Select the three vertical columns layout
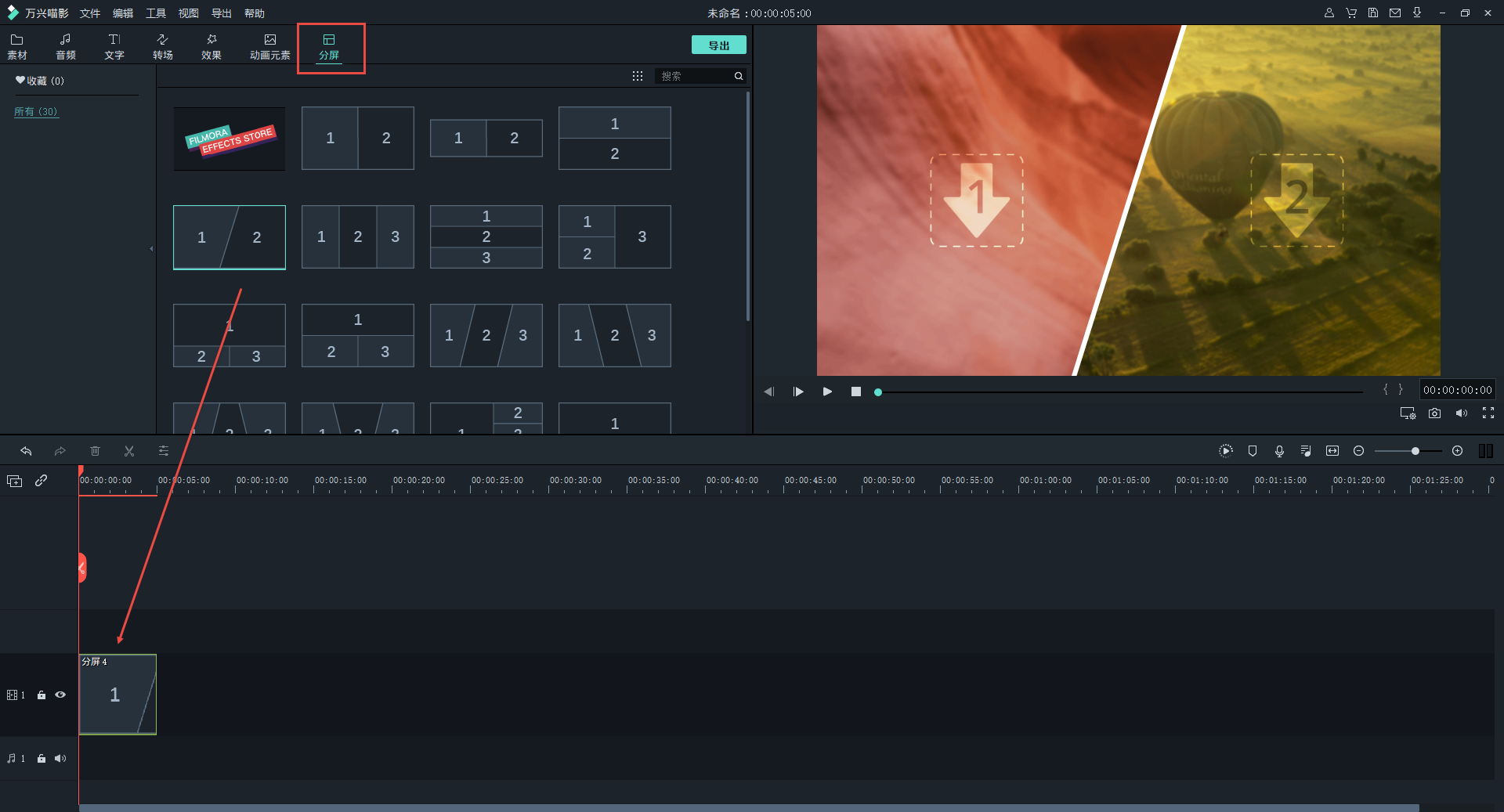Image resolution: width=1504 pixels, height=812 pixels. click(358, 237)
